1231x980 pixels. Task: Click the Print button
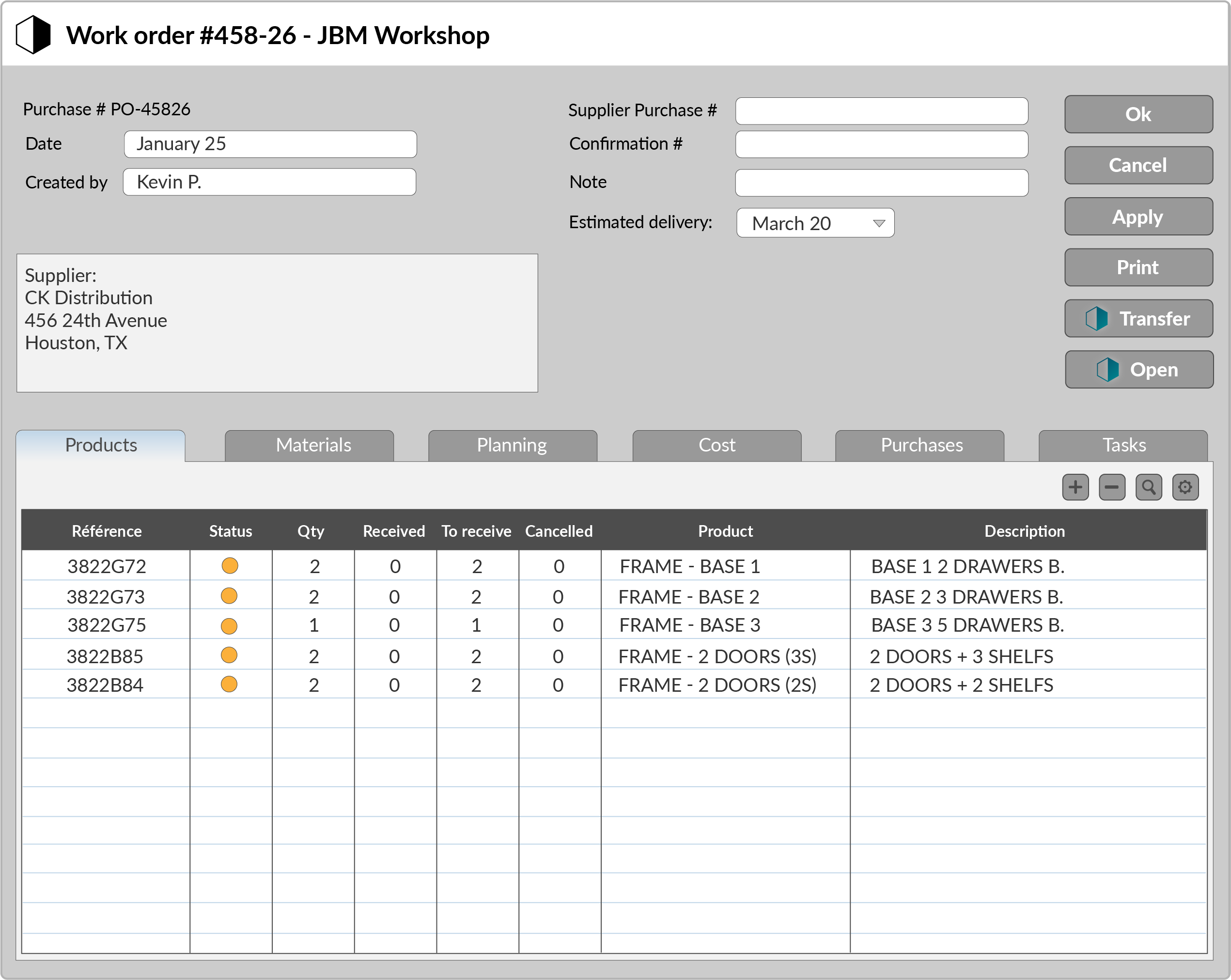pos(1138,267)
